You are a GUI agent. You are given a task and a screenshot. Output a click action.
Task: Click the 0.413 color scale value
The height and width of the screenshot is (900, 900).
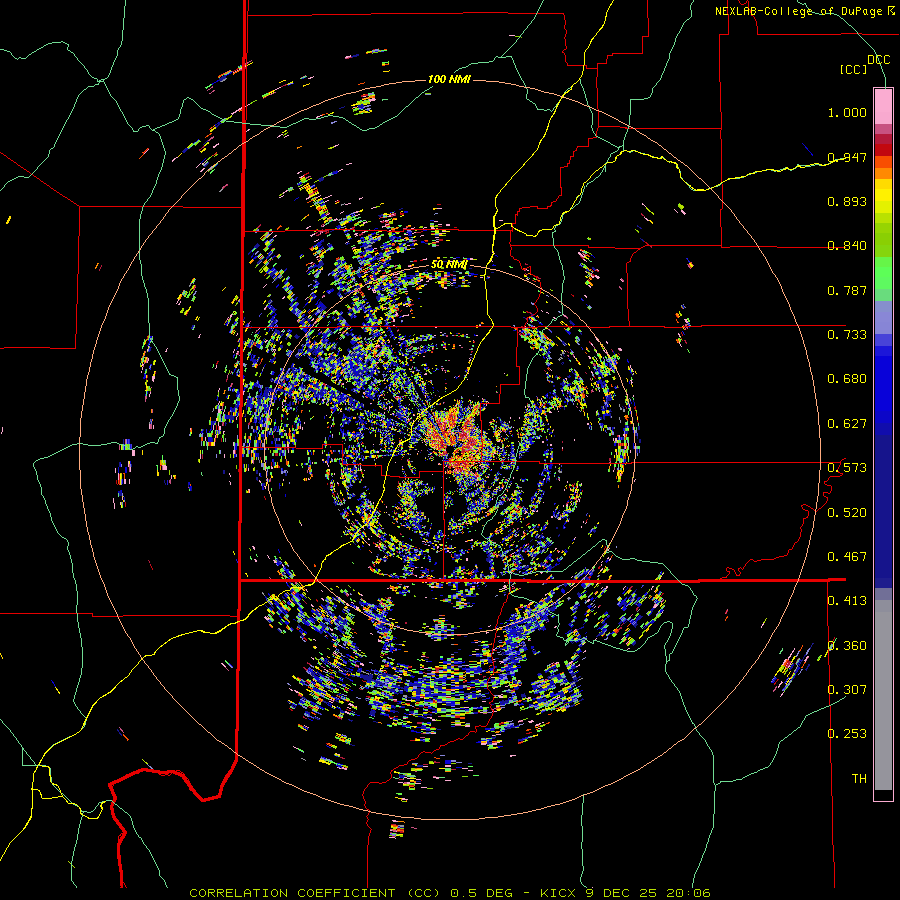click(847, 601)
